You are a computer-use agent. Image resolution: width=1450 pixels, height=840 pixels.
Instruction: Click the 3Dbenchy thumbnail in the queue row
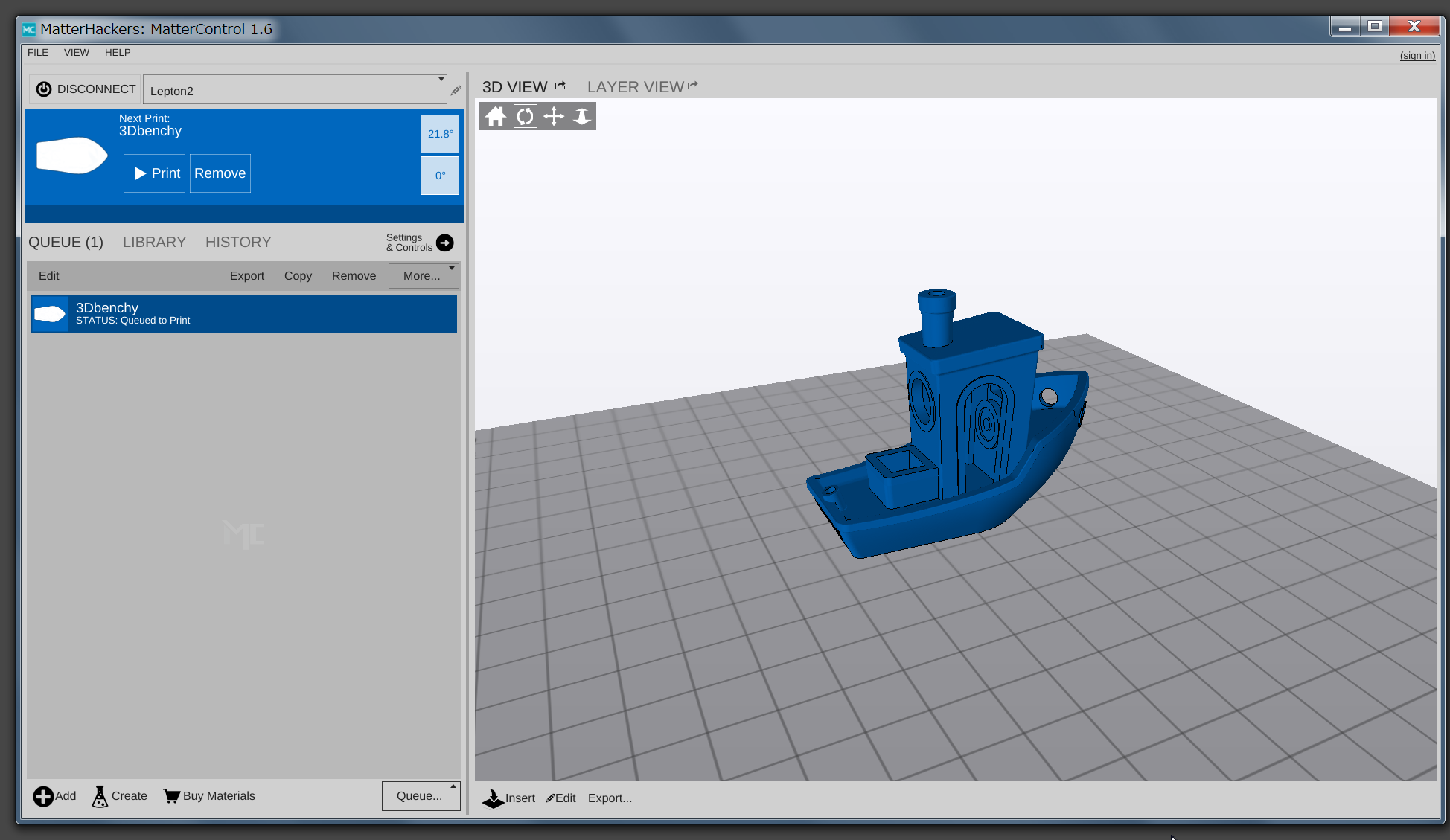[50, 314]
